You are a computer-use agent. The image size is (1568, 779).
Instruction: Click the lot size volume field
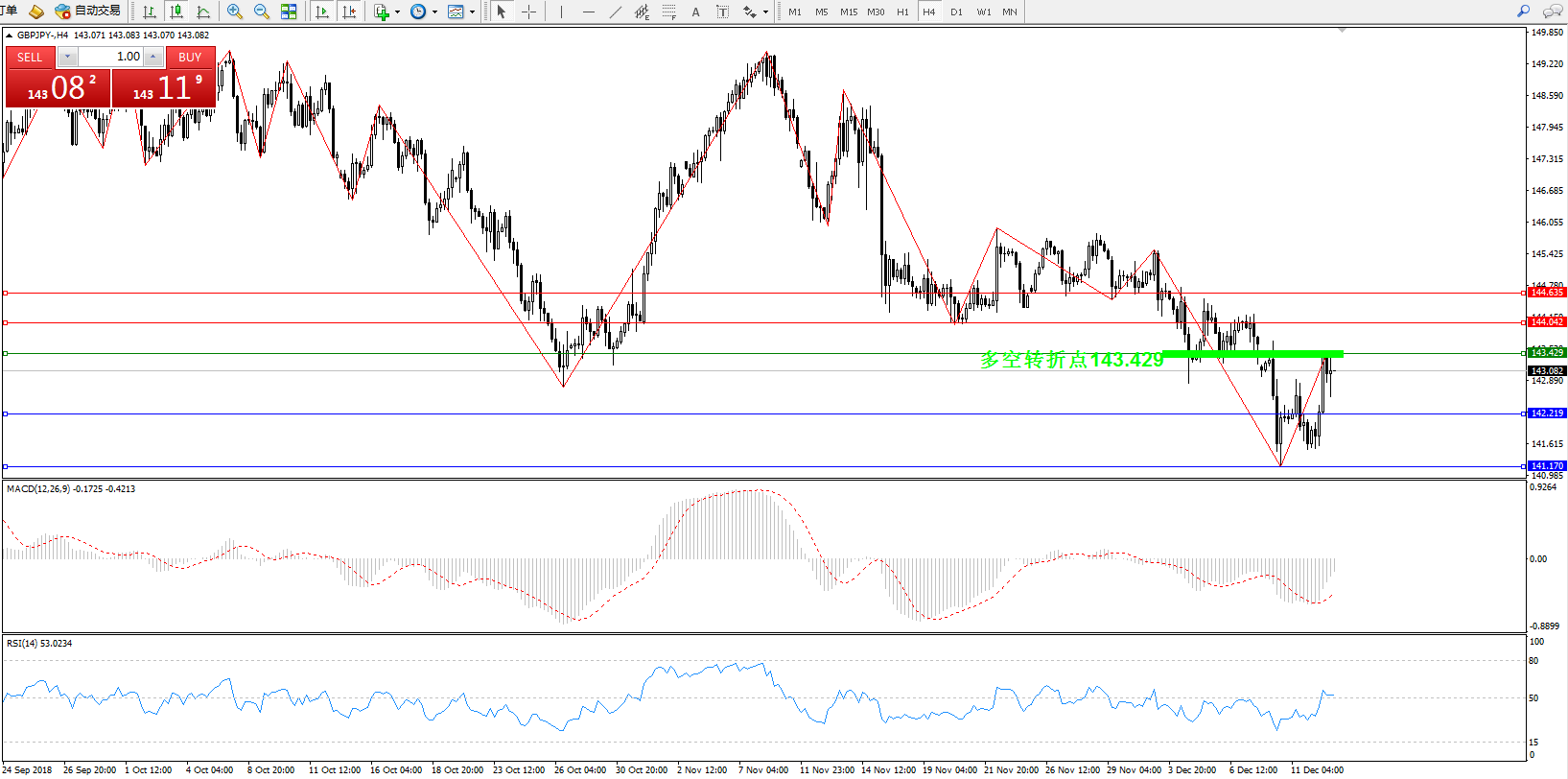click(111, 57)
